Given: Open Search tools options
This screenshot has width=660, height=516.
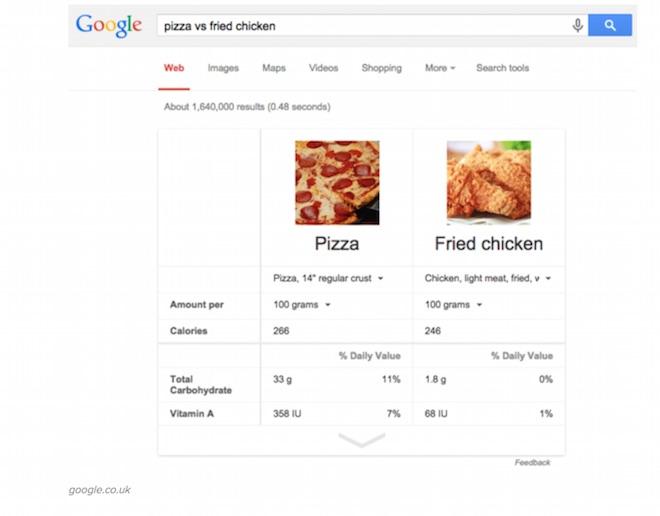Looking at the screenshot, I should pyautogui.click(x=503, y=68).
